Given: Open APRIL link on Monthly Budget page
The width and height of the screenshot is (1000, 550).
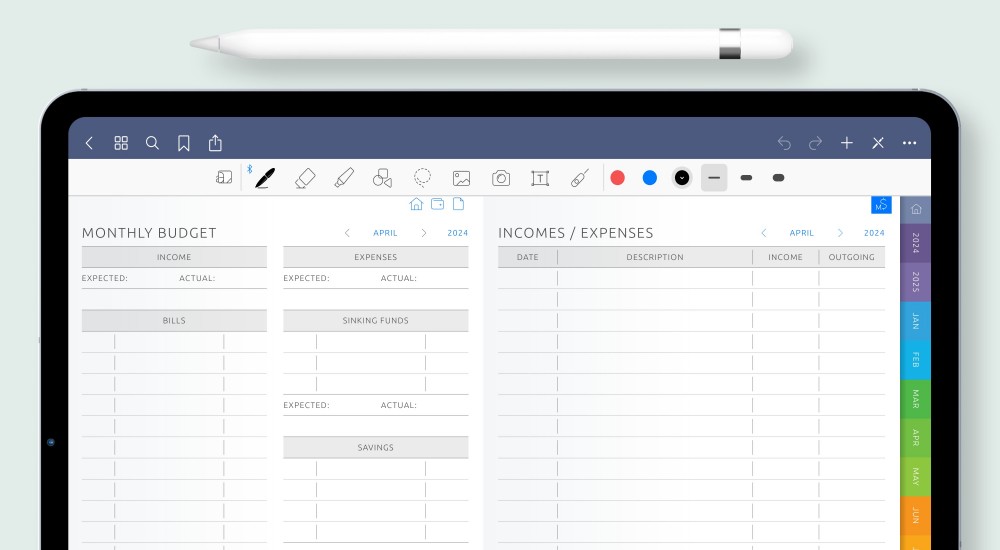Looking at the screenshot, I should (385, 233).
